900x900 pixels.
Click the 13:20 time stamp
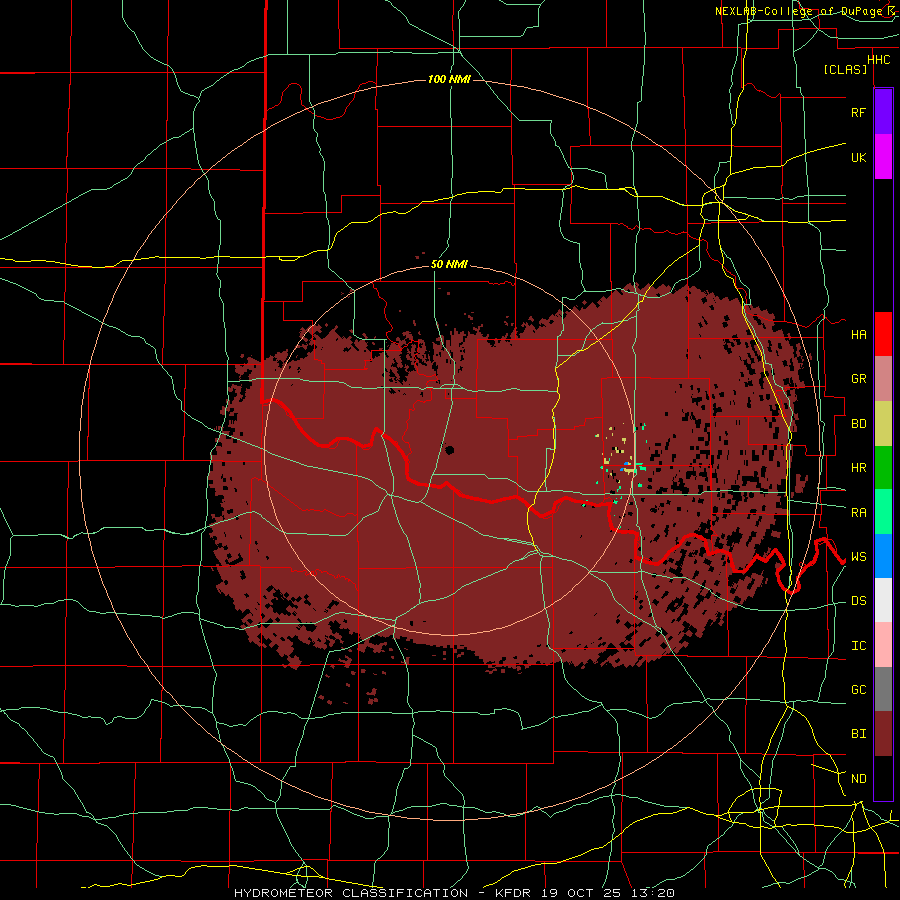click(651, 893)
